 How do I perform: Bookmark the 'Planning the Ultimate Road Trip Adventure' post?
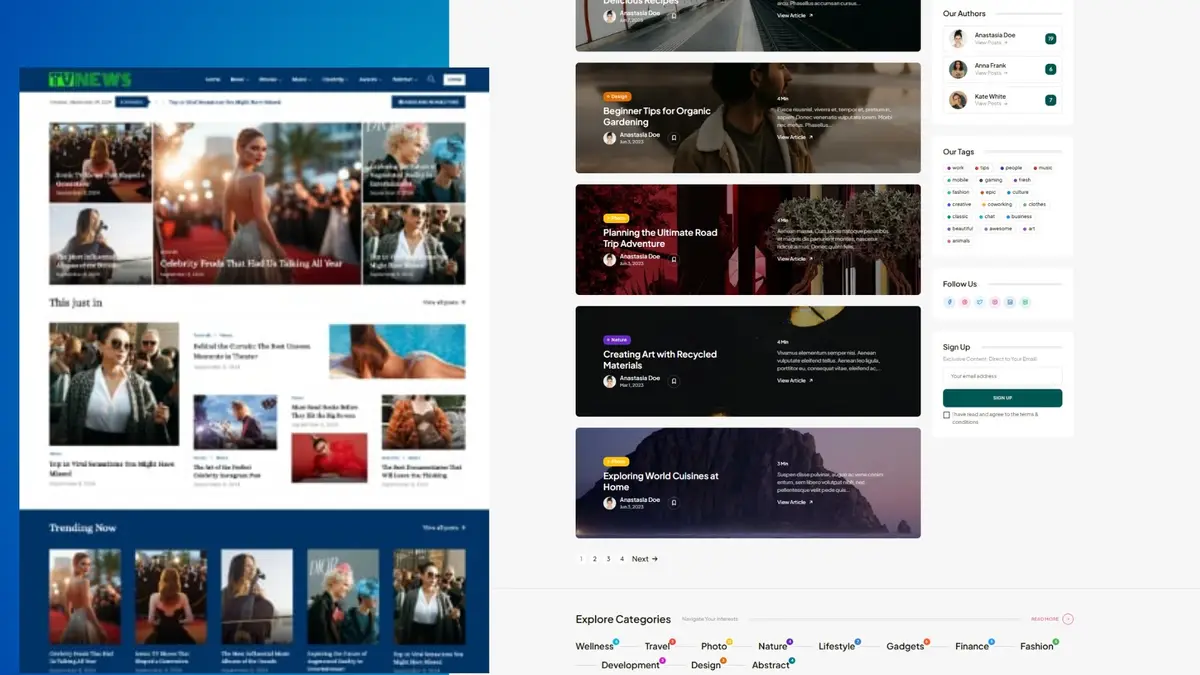point(674,259)
